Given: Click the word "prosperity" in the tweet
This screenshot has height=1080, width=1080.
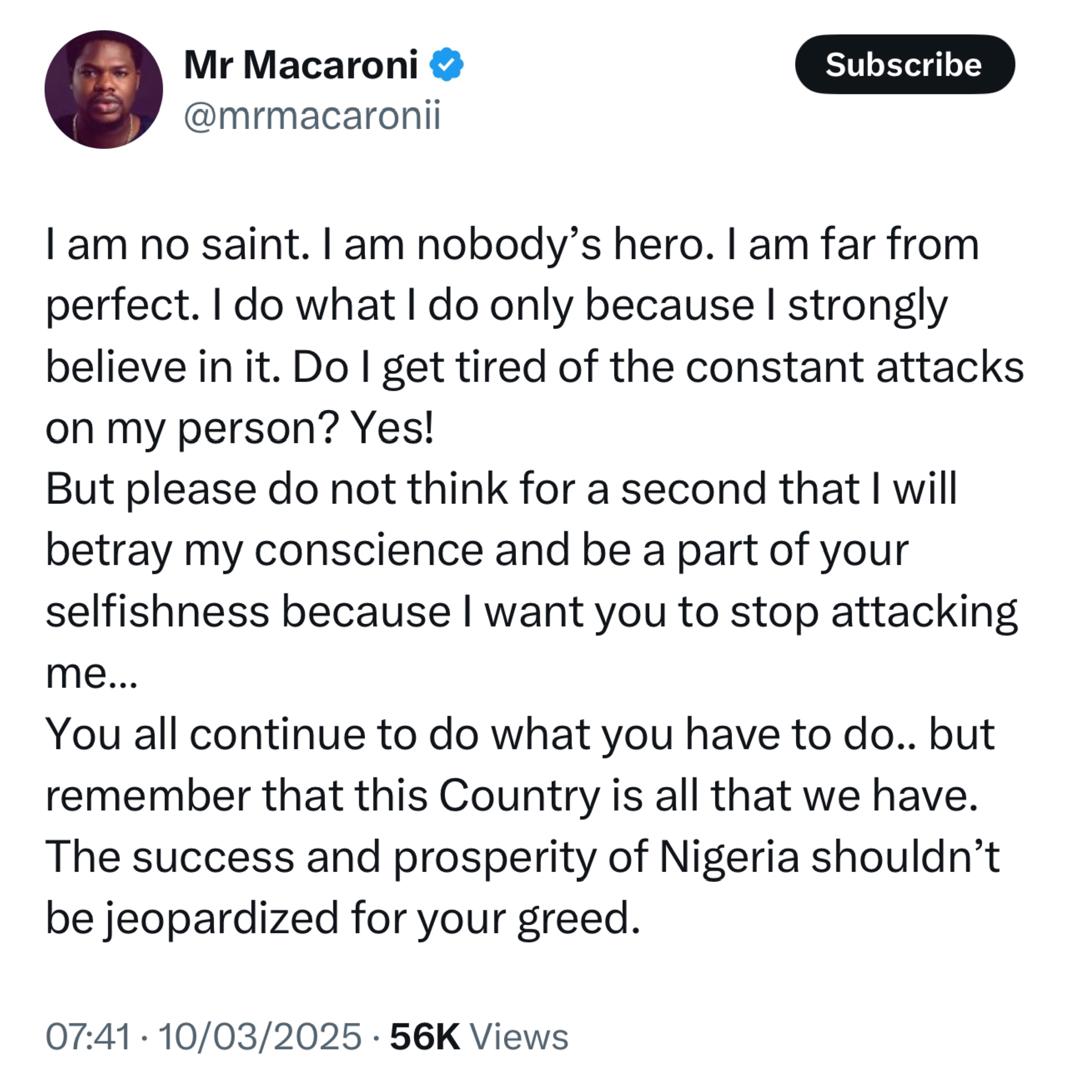Looking at the screenshot, I should click(x=513, y=857).
